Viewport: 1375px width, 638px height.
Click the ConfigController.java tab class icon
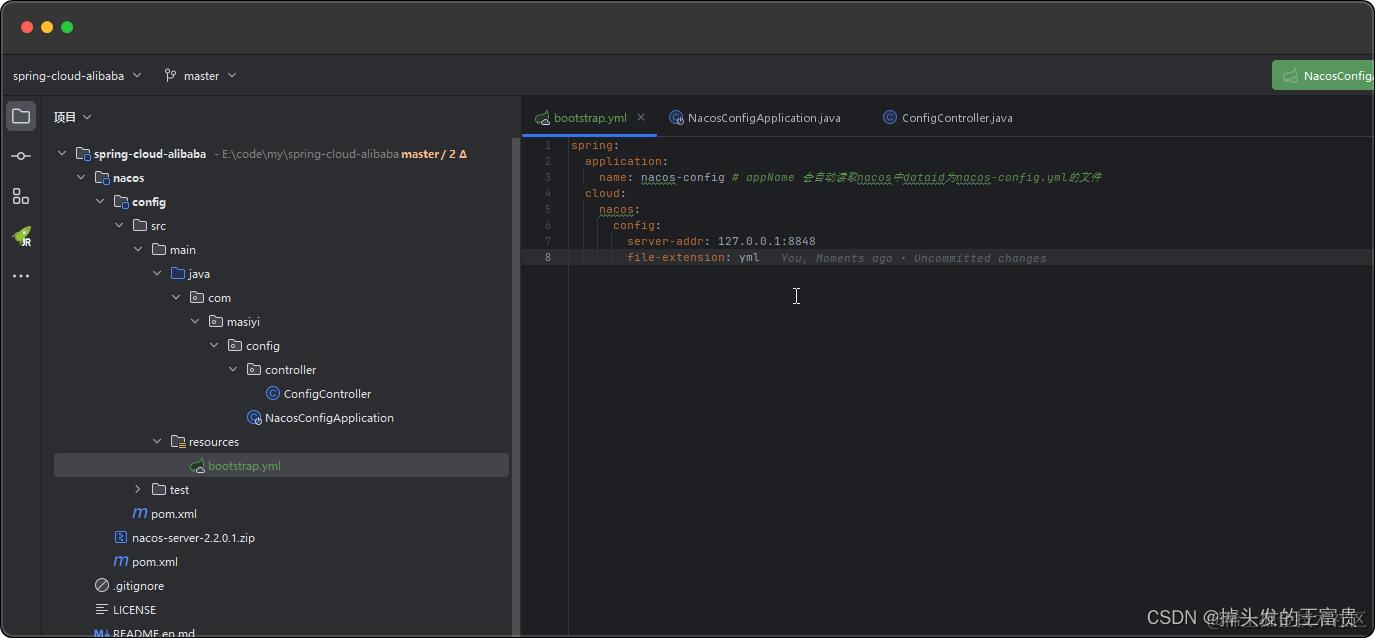(890, 117)
